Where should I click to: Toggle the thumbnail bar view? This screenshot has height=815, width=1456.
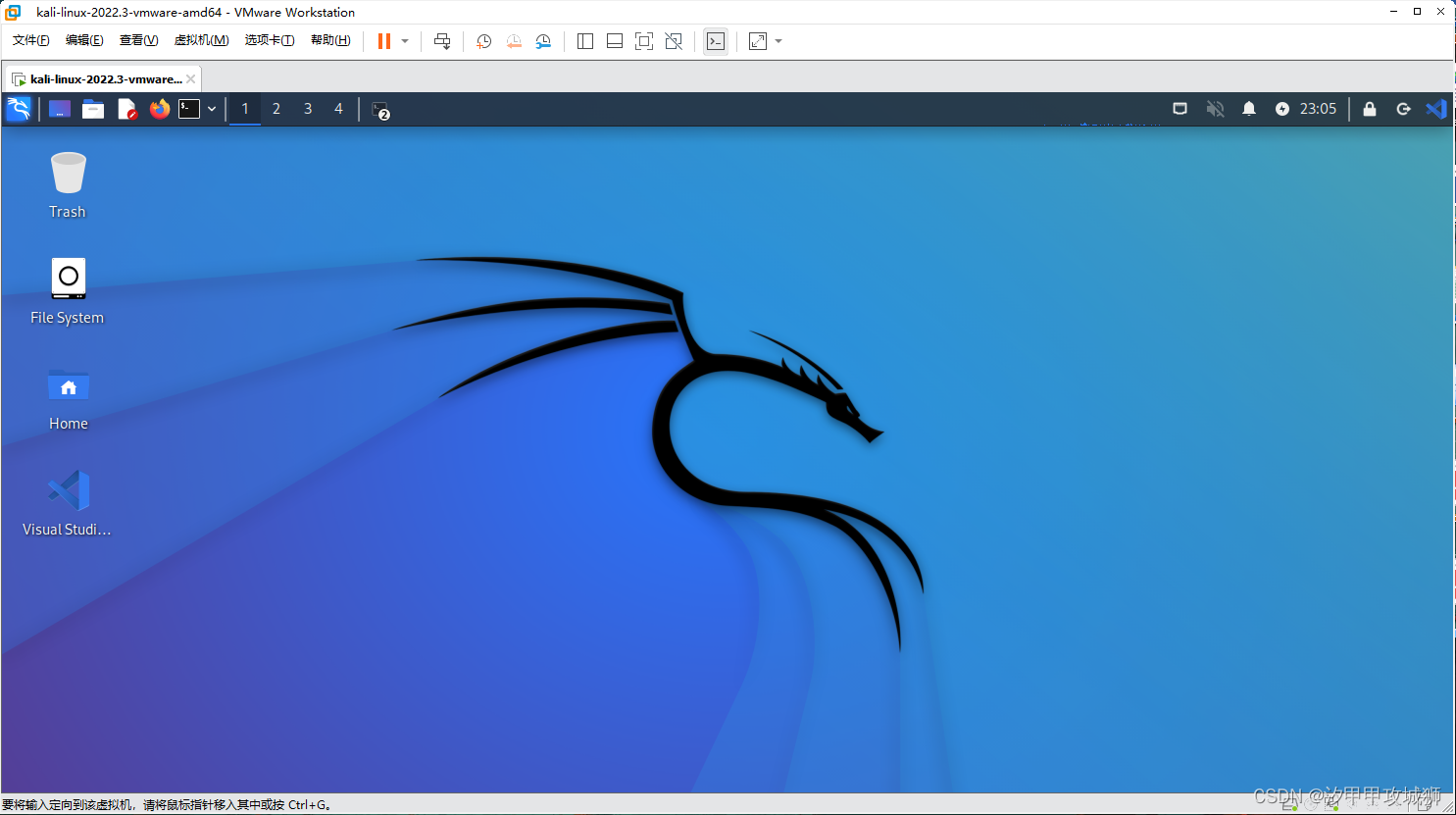(x=615, y=41)
